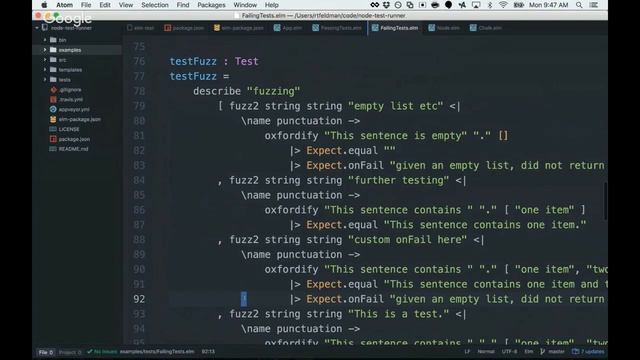Open Notification Center list icon
640x360 pixels.
click(594, 5)
